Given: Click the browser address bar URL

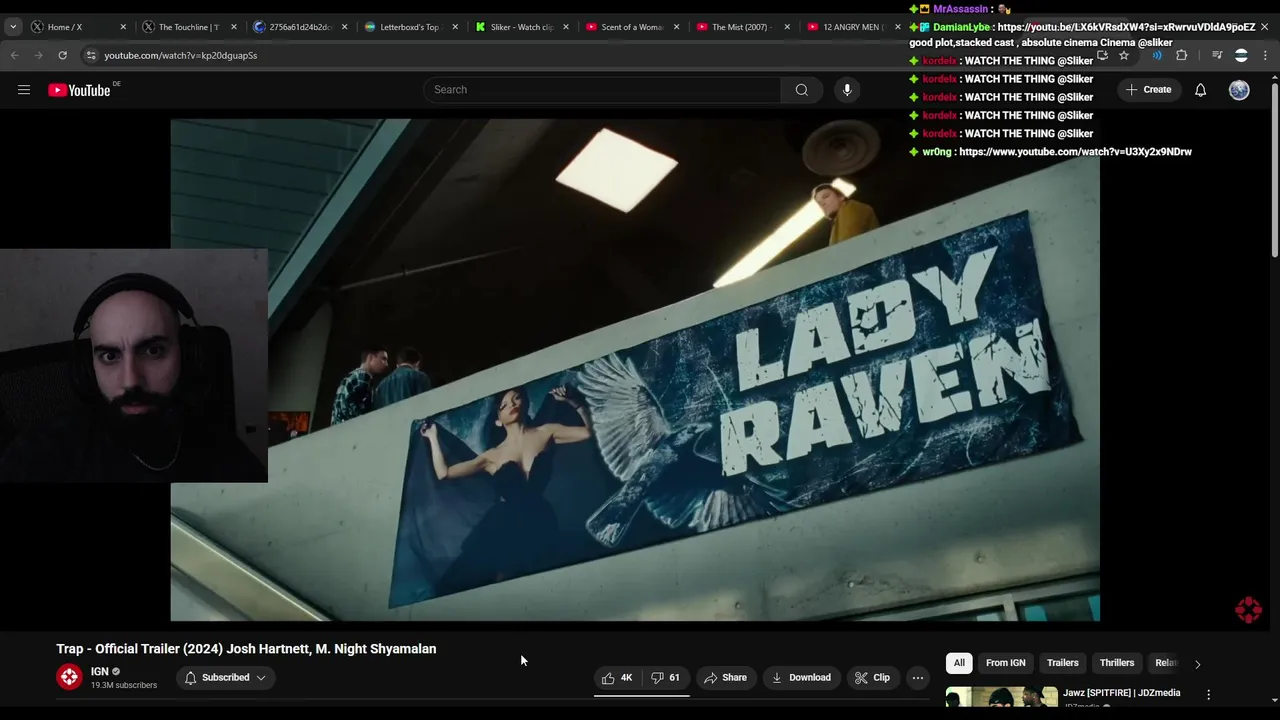Looking at the screenshot, I should tap(181, 55).
